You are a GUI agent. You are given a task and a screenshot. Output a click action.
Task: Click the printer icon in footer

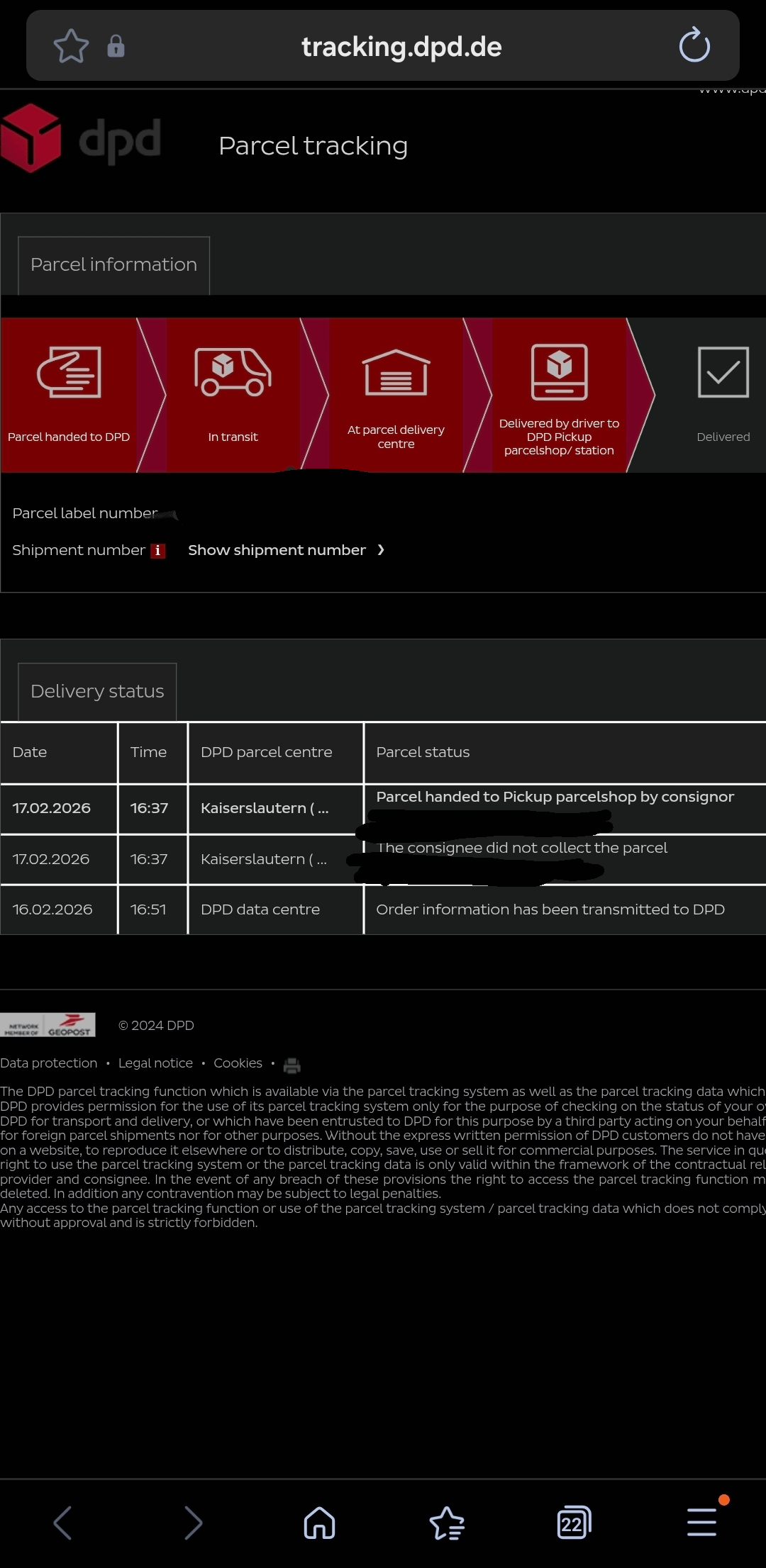coord(292,1065)
